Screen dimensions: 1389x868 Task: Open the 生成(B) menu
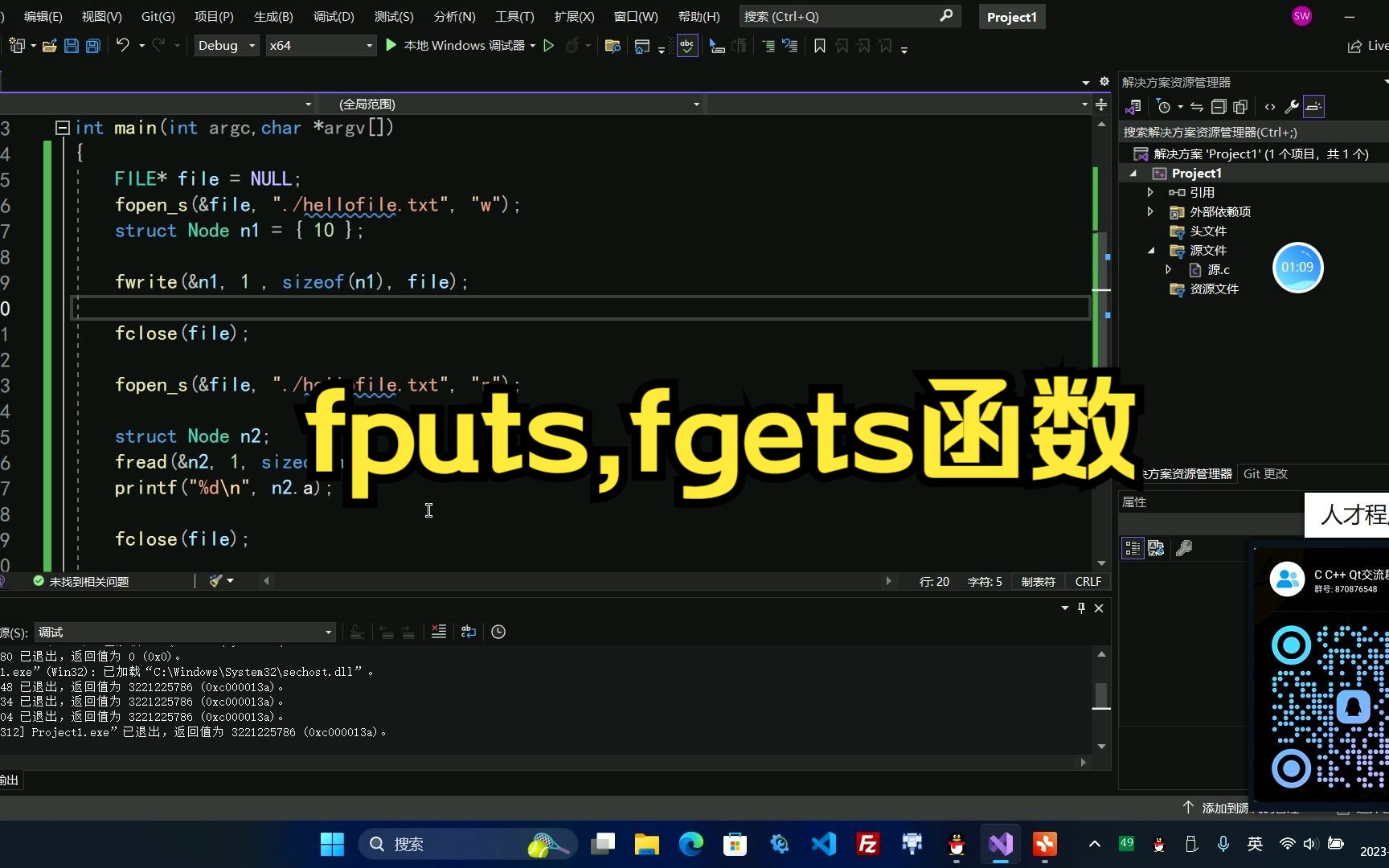point(273,16)
